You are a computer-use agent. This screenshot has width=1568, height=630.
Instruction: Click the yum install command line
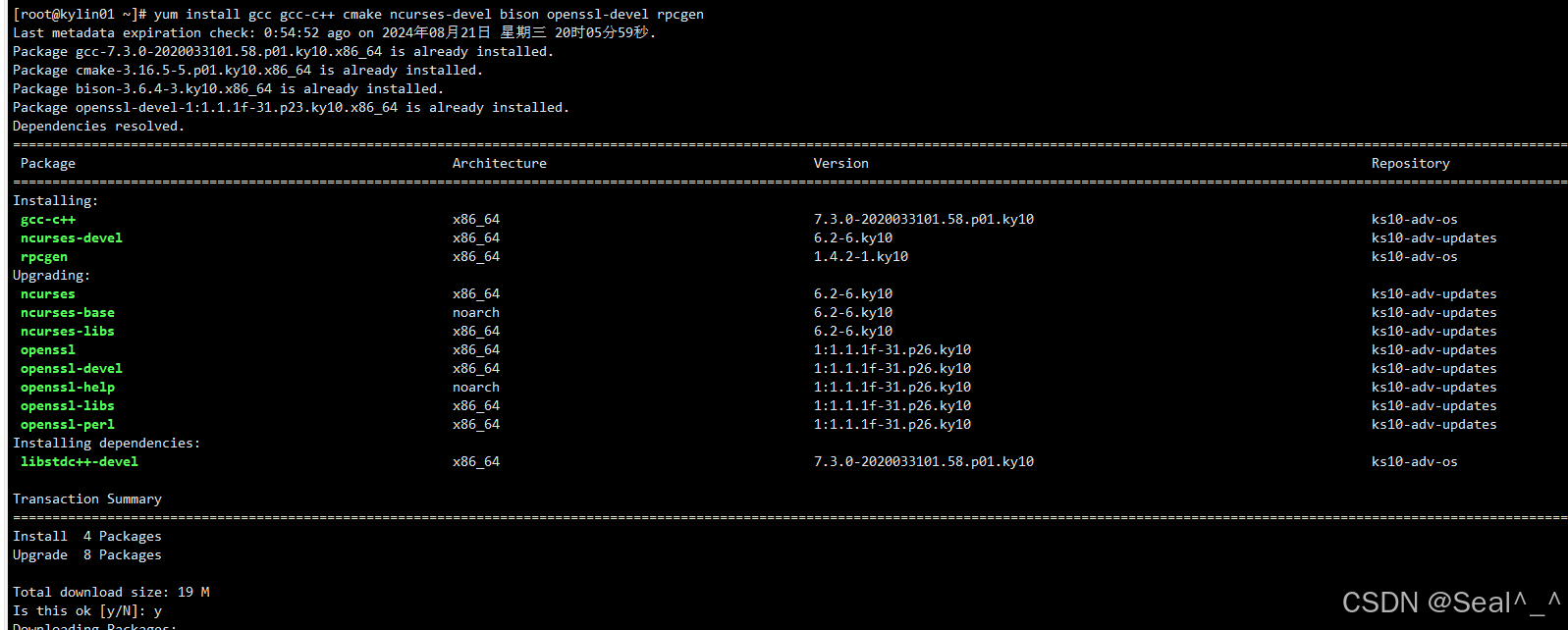pyautogui.click(x=358, y=15)
